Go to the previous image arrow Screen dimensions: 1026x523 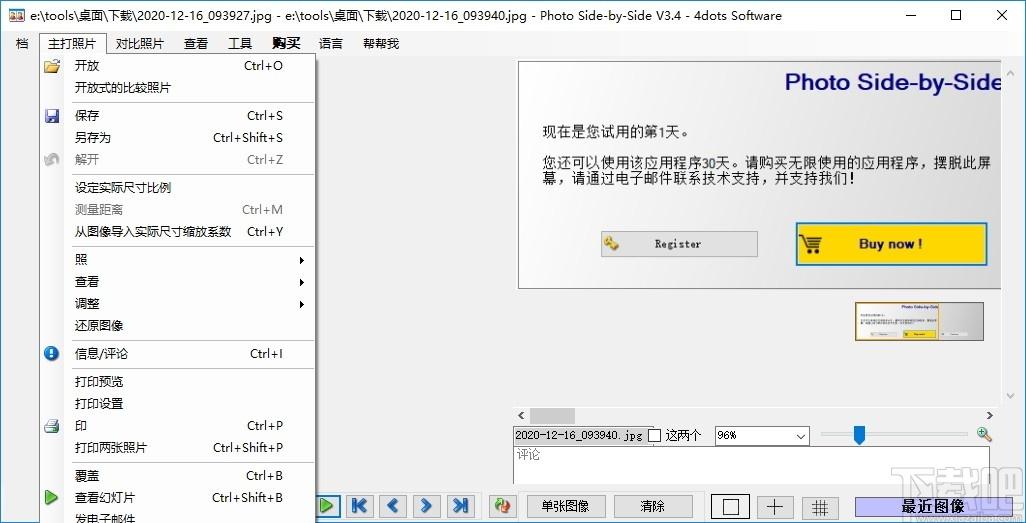coord(392,506)
